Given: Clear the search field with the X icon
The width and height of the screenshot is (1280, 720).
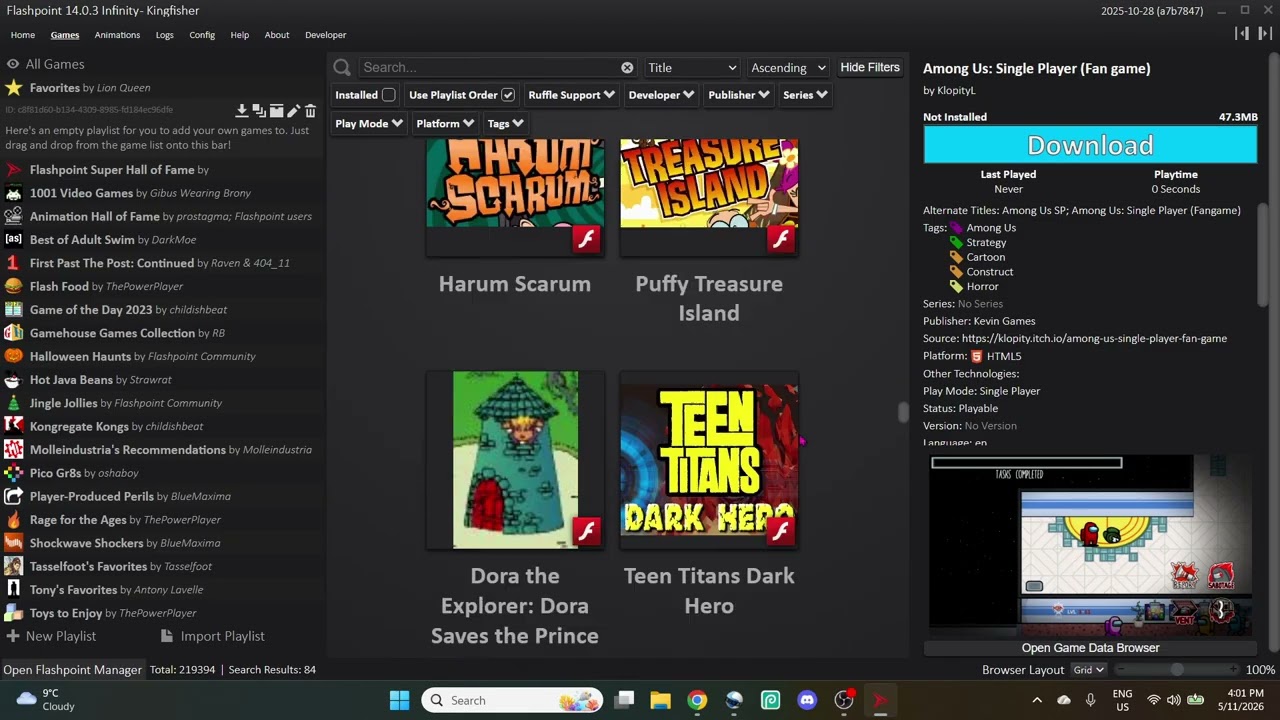Looking at the screenshot, I should (627, 68).
